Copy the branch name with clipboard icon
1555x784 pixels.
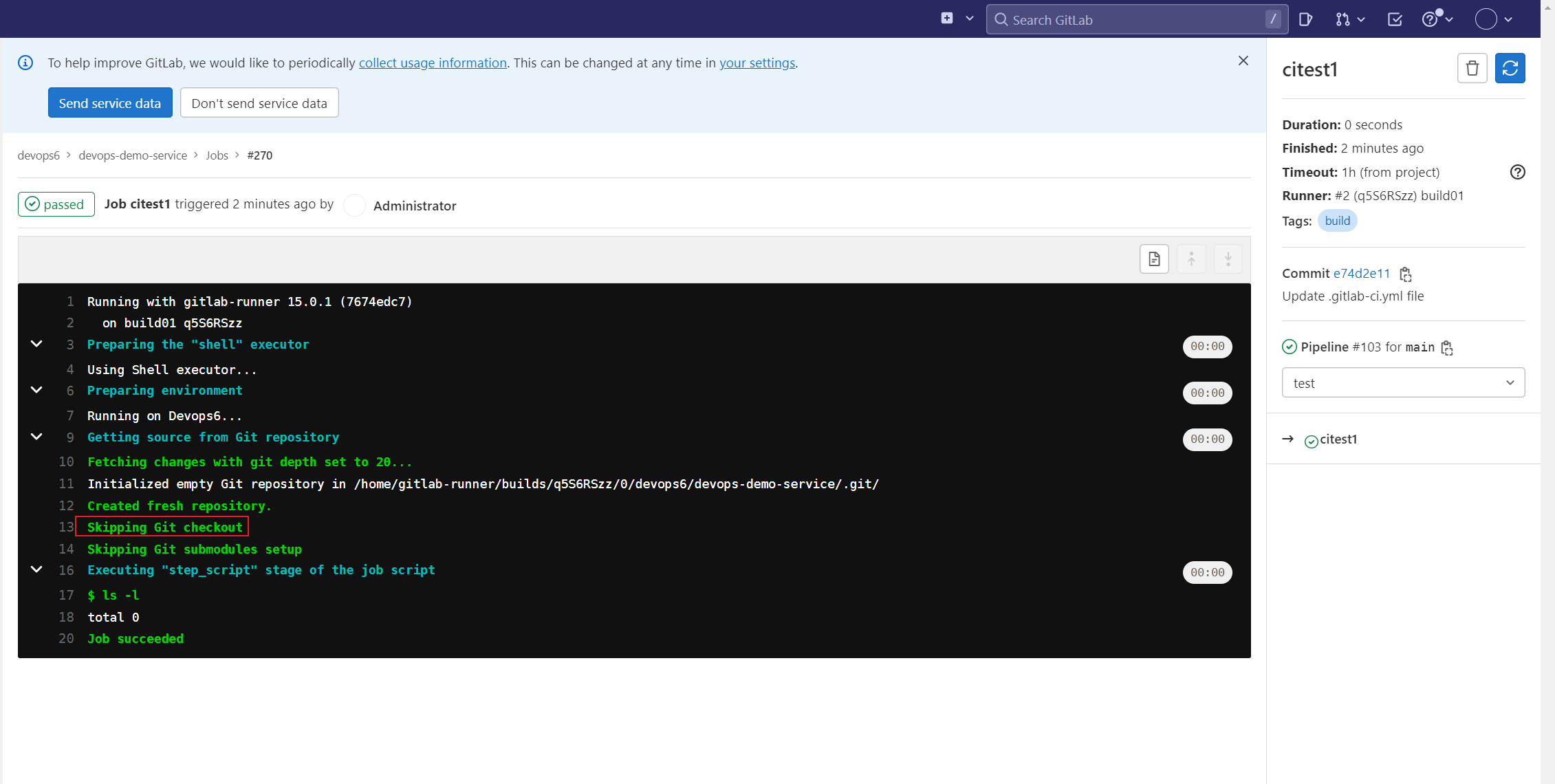1447,348
